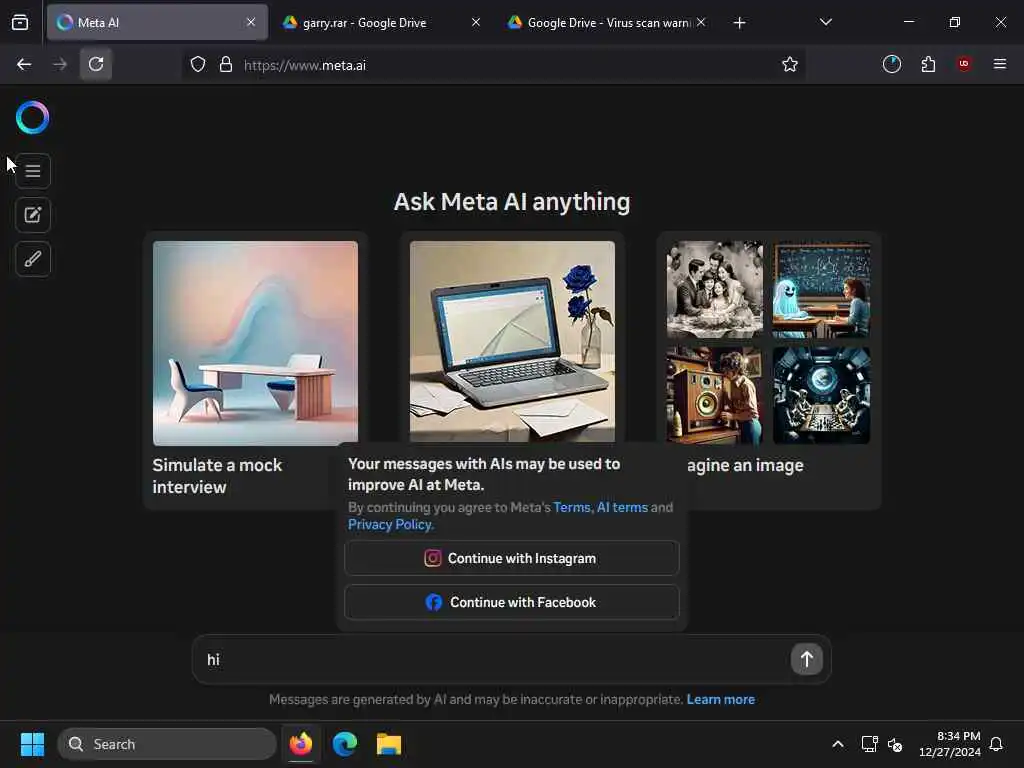This screenshot has height=768, width=1024.
Task: Open Firefox application hamburger menu
Action: point(1000,64)
